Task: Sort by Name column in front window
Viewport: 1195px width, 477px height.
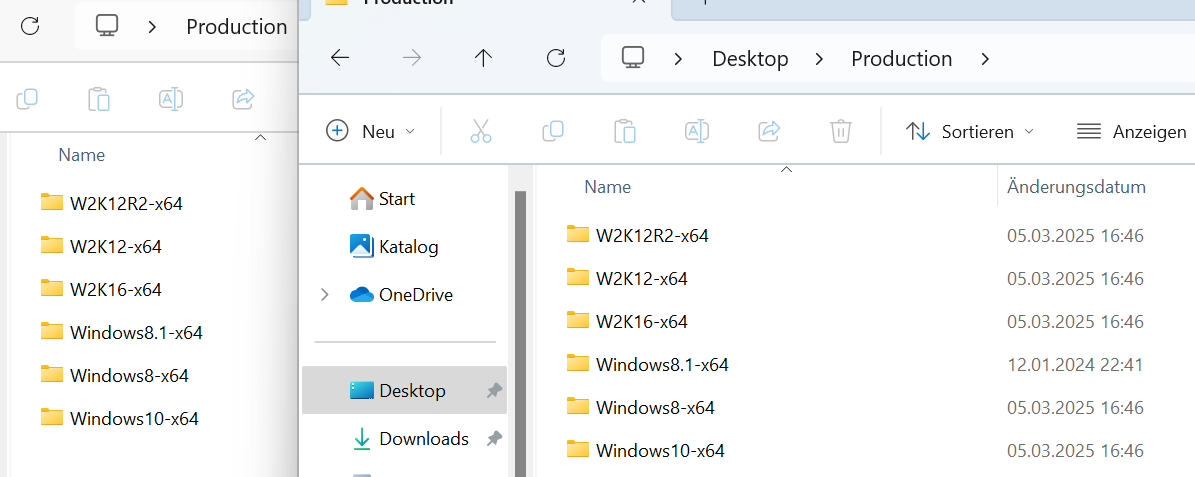Action: tap(607, 187)
